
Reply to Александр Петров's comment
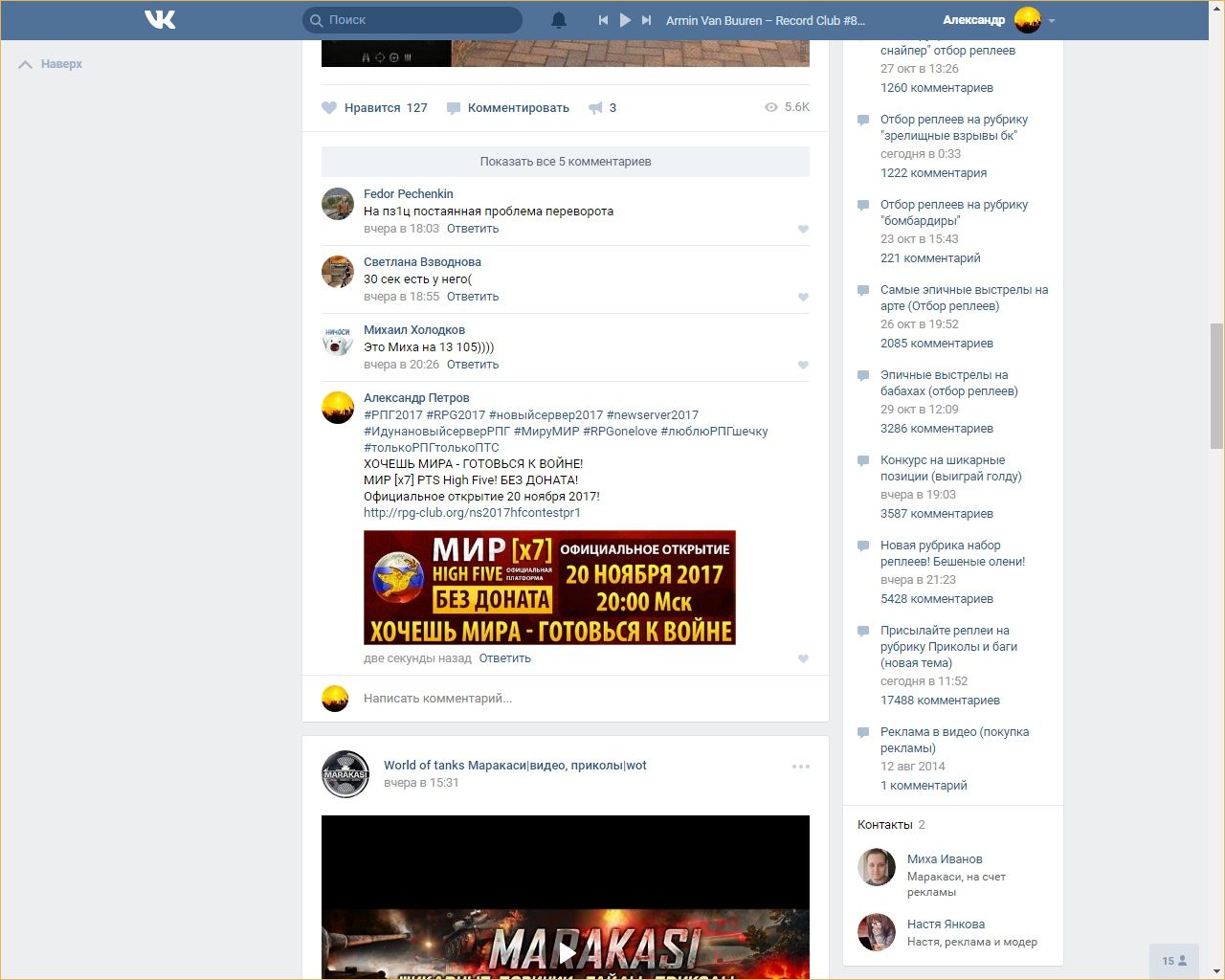[x=505, y=658]
